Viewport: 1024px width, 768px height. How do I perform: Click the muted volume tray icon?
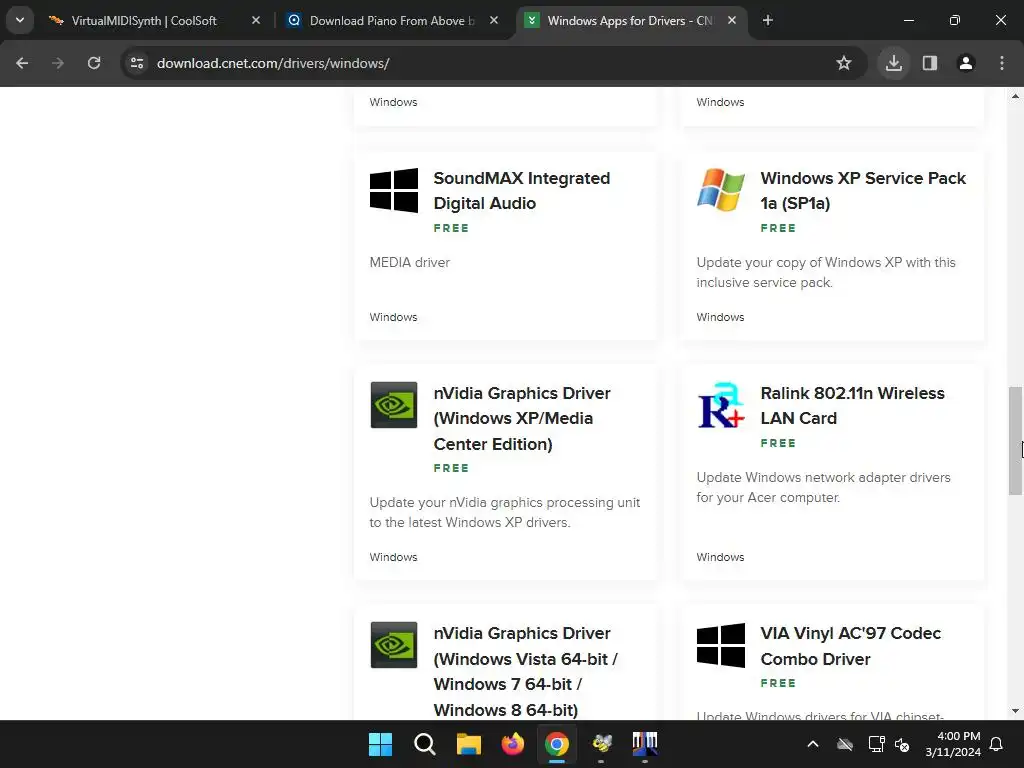point(903,744)
